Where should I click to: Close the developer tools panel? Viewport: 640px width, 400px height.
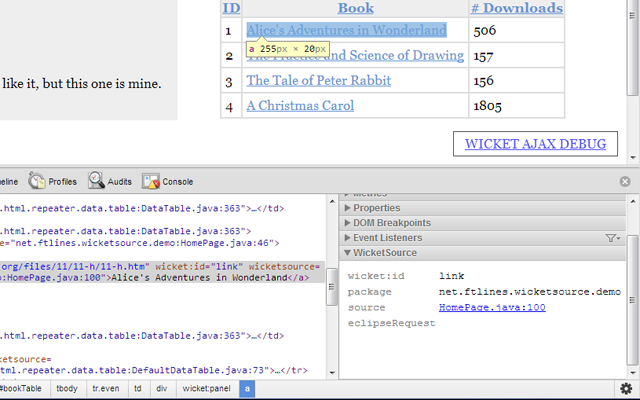tap(624, 181)
